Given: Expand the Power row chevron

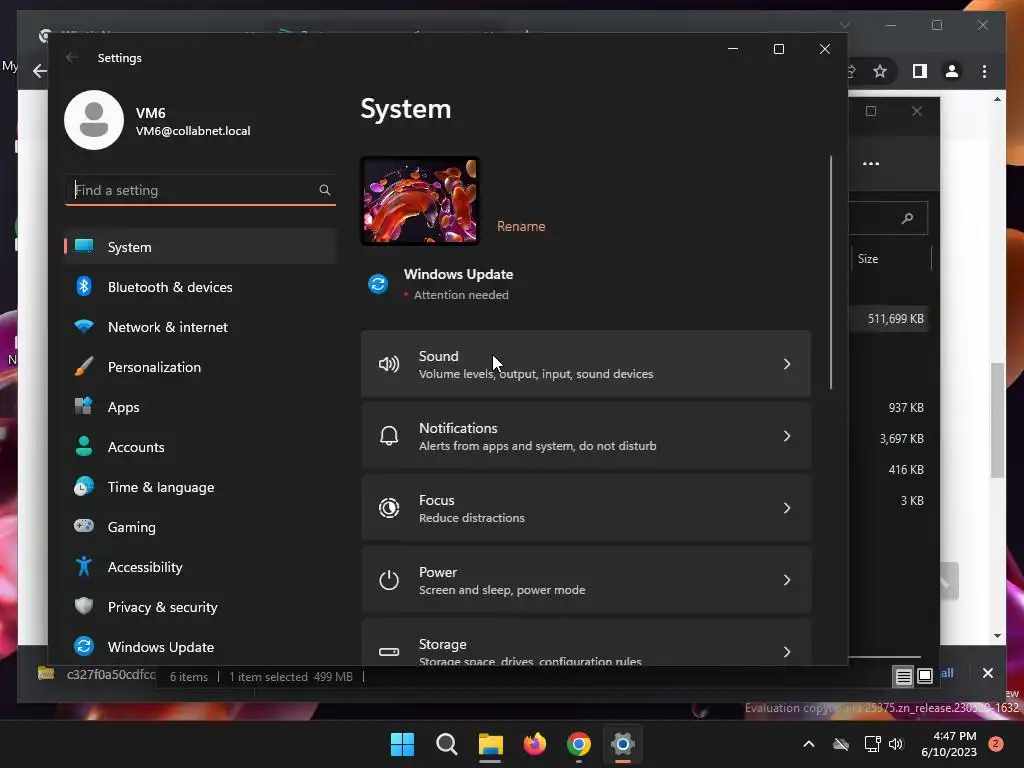Looking at the screenshot, I should pyautogui.click(x=787, y=580).
